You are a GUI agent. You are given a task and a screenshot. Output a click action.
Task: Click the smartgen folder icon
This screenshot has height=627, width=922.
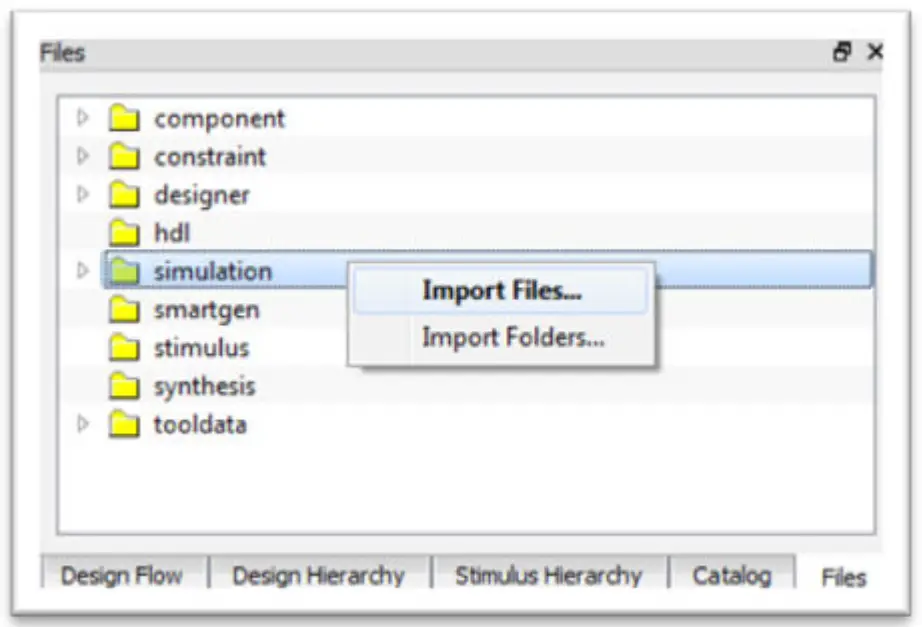(x=125, y=309)
